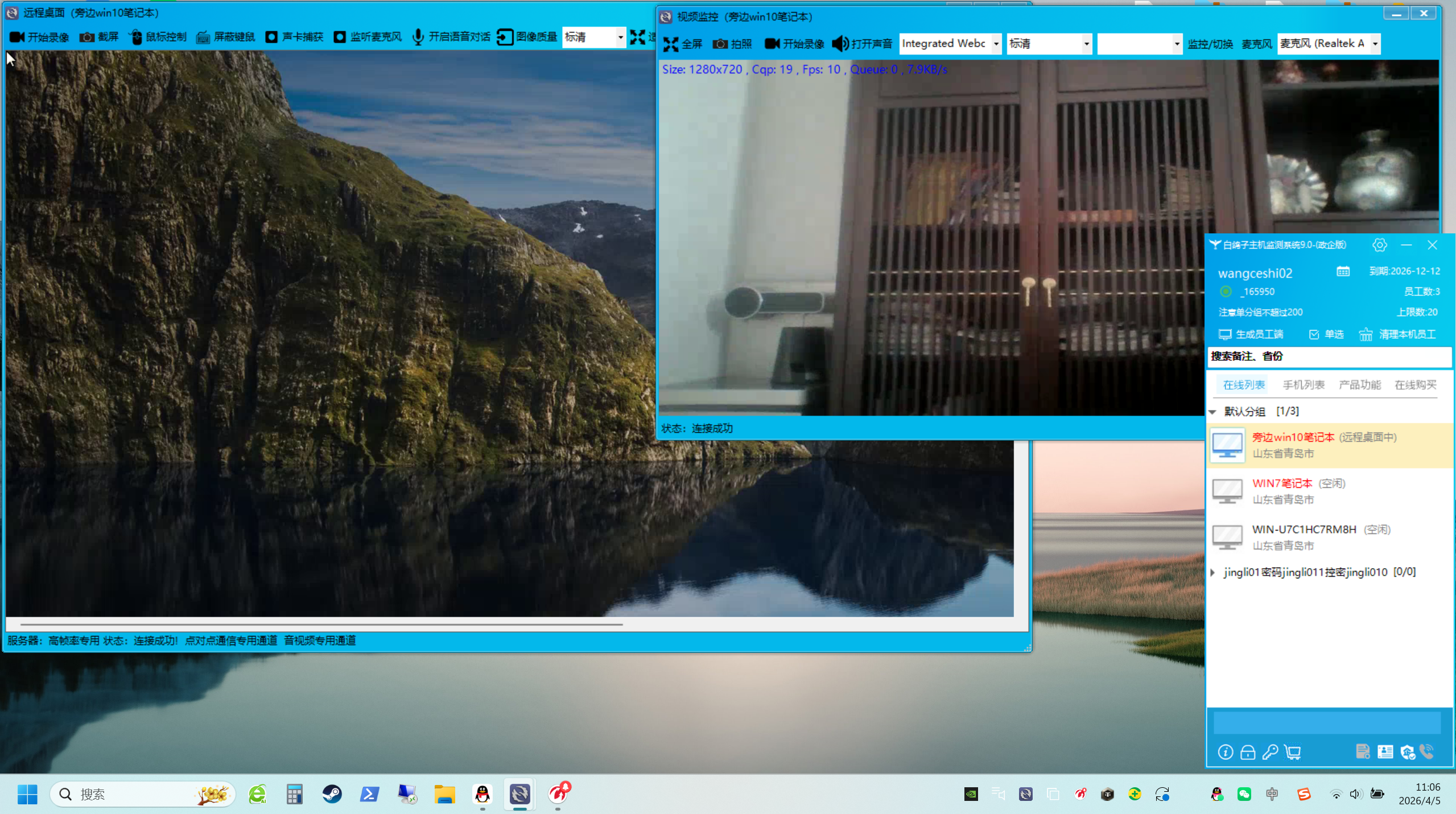Screen dimensions: 1456x814
Task: Open the Realtek microphone dropdown
Action: pyautogui.click(x=1375, y=44)
